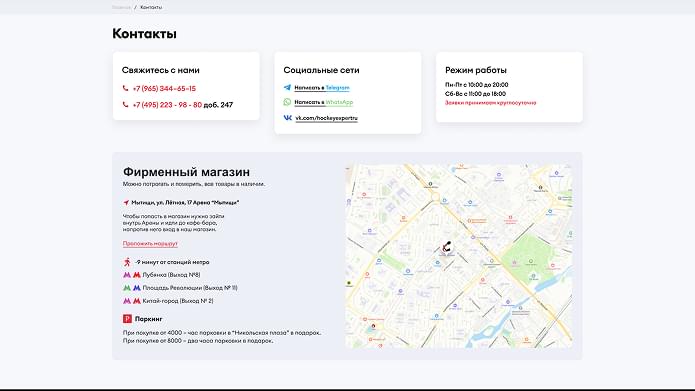Viewport: 695px width, 391px height.
Task: Click the WhatsApp icon
Action: click(287, 102)
